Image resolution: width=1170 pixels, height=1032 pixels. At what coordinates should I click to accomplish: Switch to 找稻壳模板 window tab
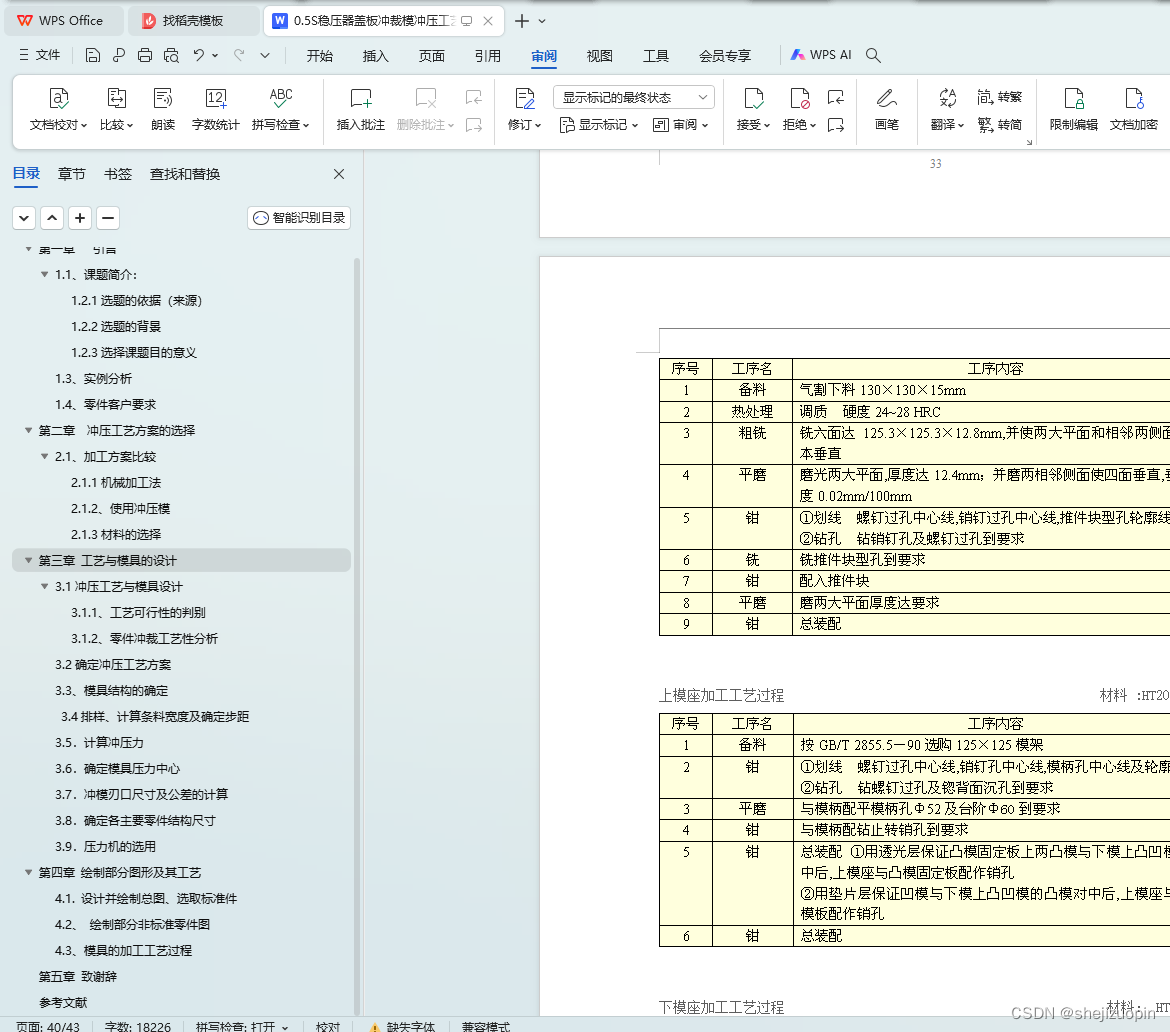(193, 21)
